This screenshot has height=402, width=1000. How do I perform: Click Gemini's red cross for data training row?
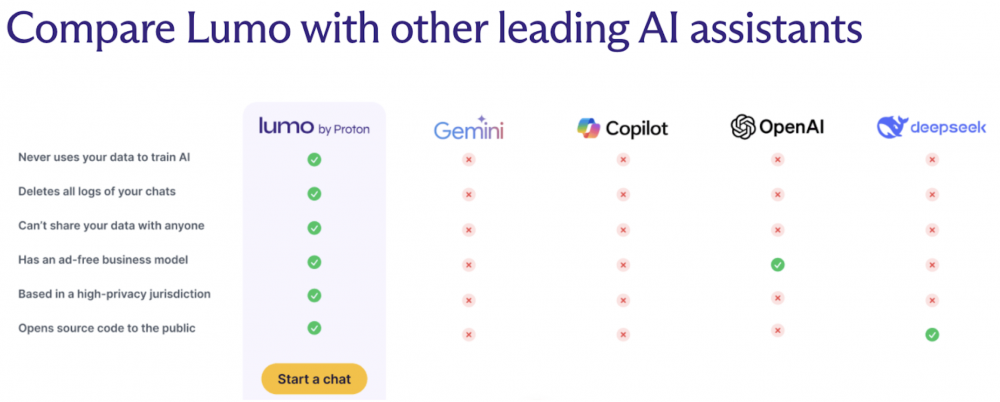(469, 160)
